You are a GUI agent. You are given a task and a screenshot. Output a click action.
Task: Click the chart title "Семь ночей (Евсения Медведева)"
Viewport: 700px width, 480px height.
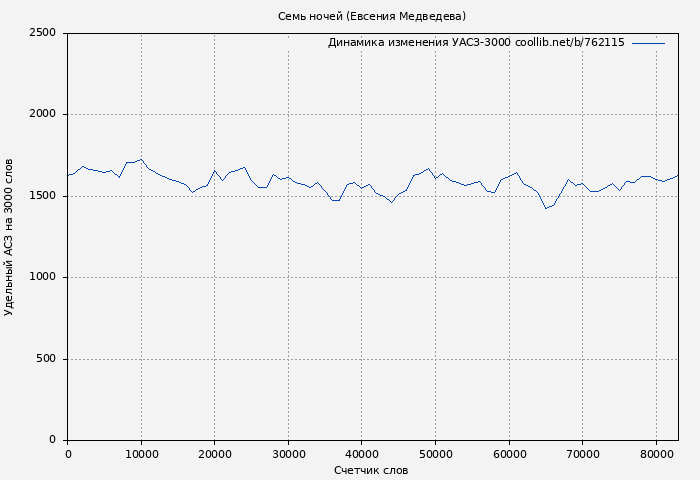(x=371, y=16)
